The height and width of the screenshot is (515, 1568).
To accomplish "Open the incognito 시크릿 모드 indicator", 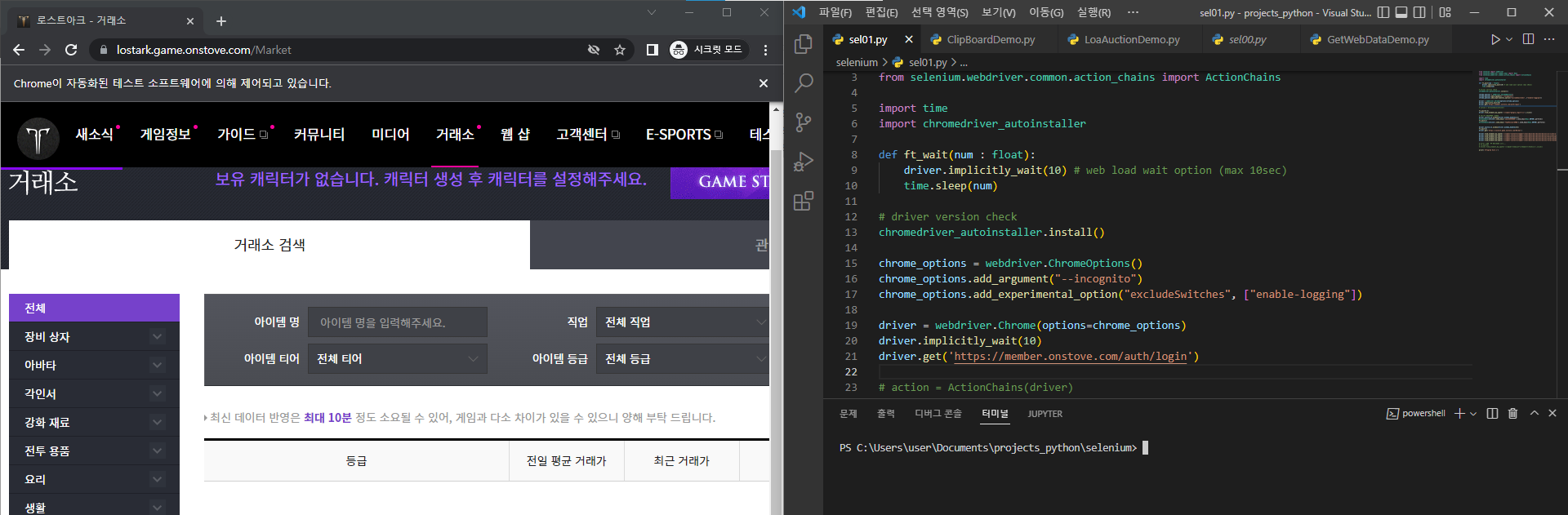I will tap(706, 50).
